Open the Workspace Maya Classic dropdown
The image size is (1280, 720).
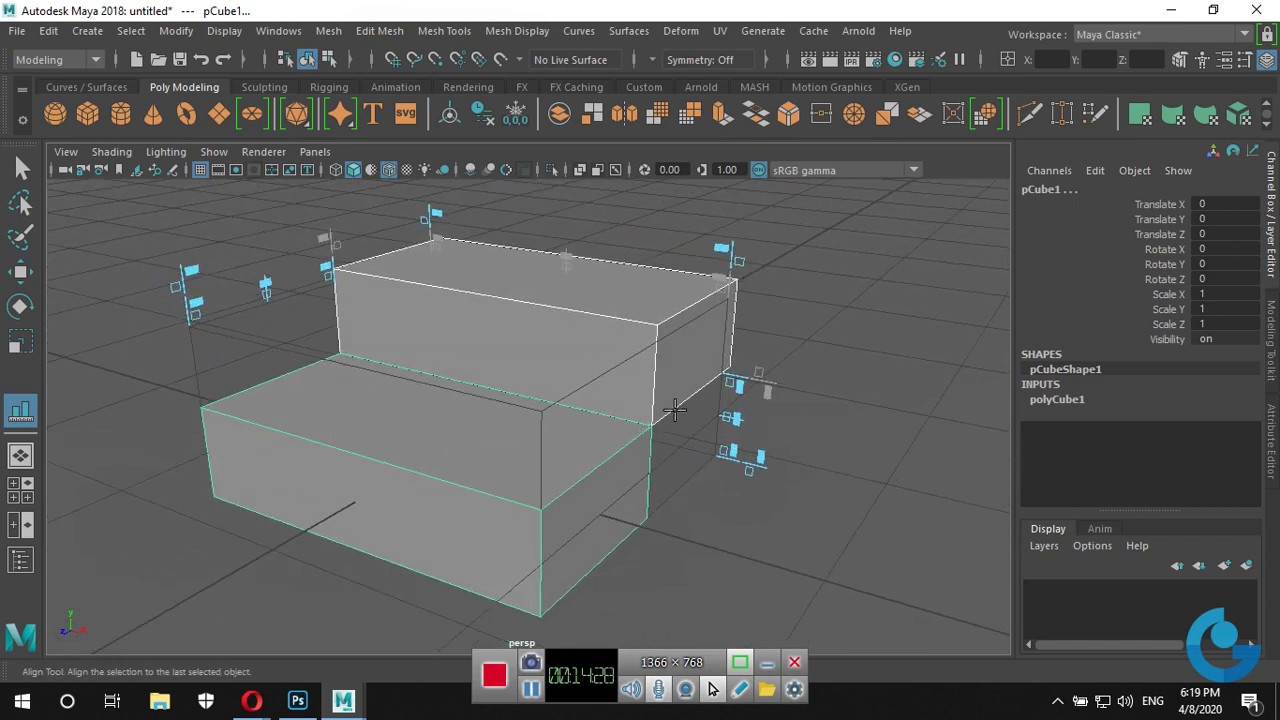pos(1163,34)
